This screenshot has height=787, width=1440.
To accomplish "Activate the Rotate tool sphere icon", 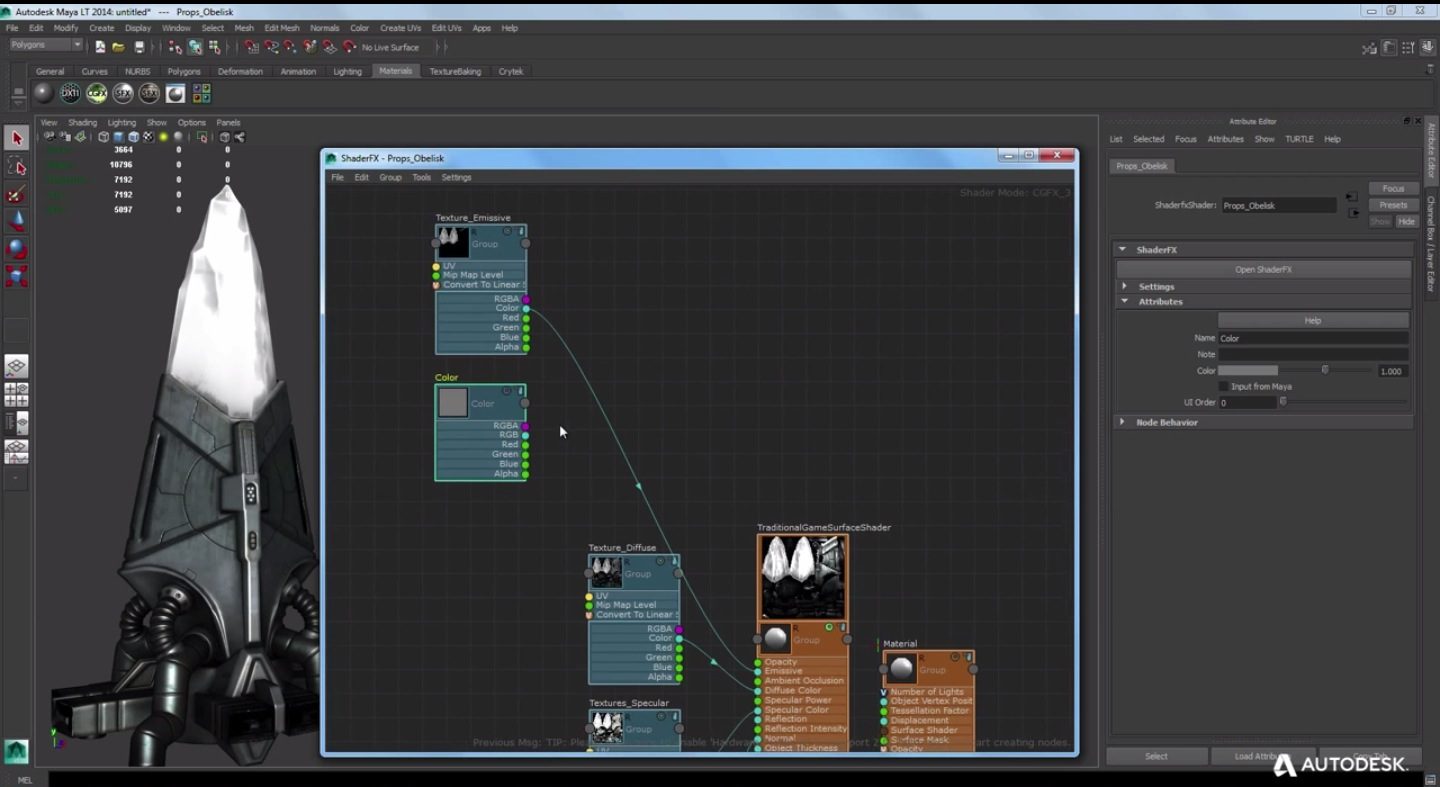I will pyautogui.click(x=16, y=249).
